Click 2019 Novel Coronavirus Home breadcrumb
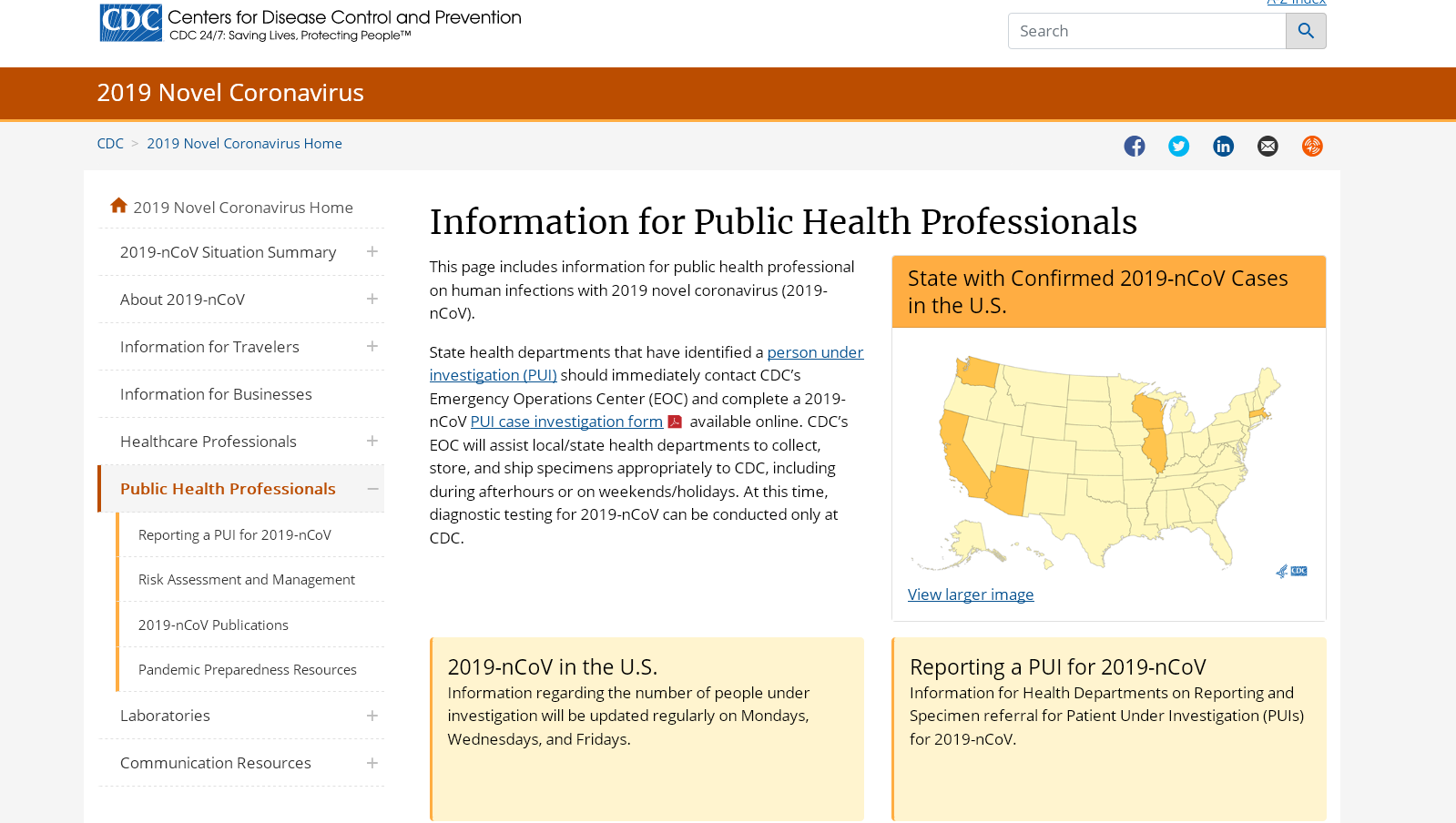 [244, 144]
